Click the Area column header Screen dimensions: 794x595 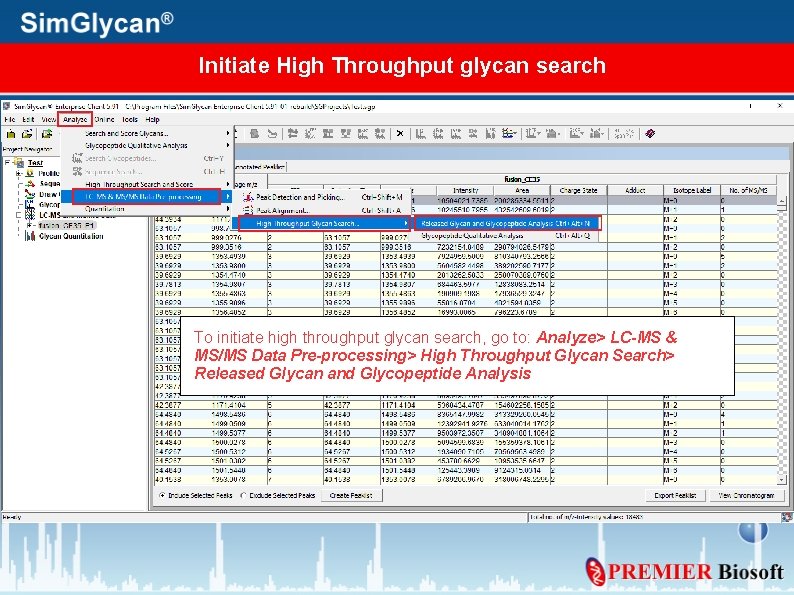[x=522, y=190]
